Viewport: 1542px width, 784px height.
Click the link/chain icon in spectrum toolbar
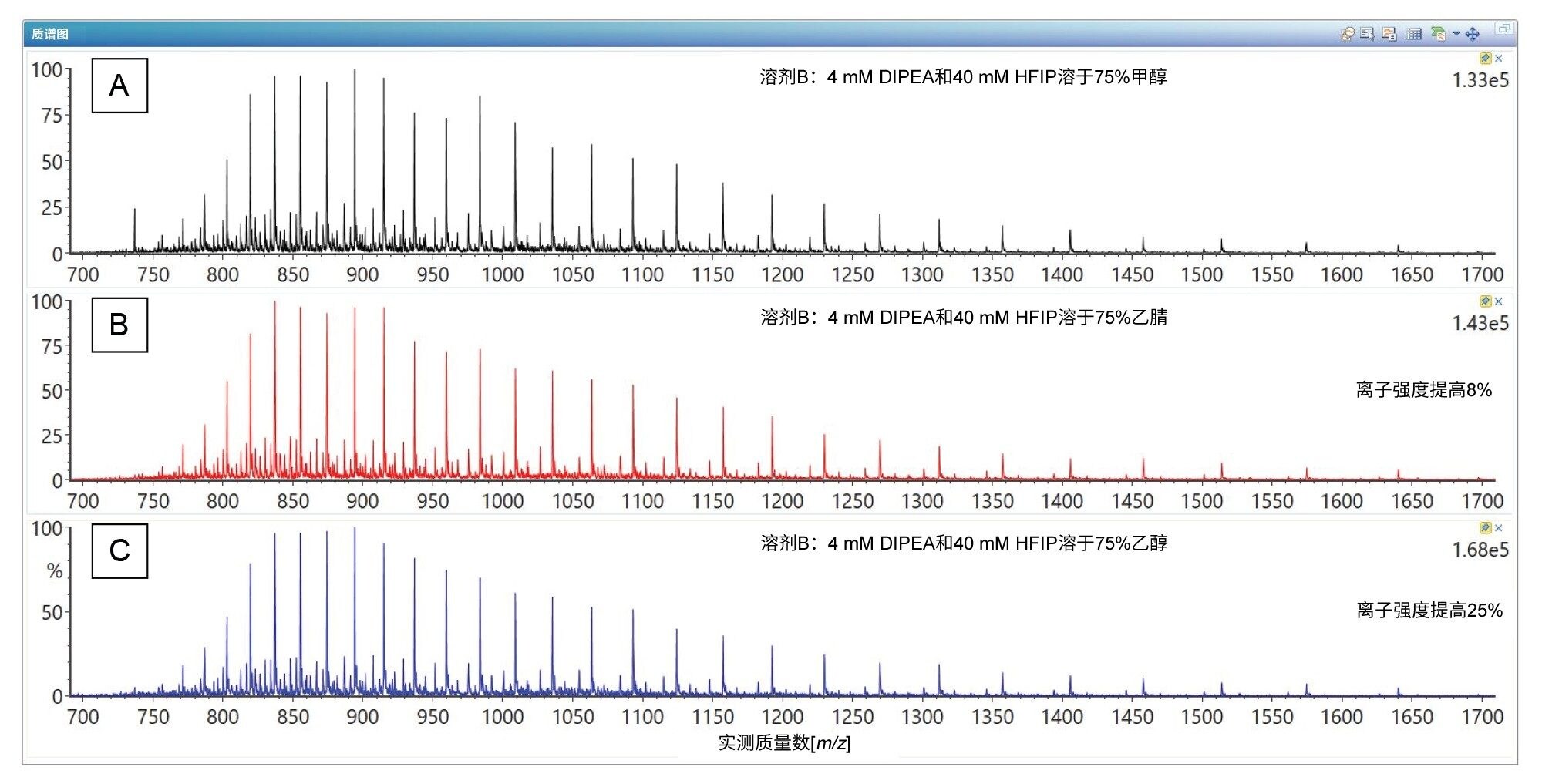[1347, 34]
